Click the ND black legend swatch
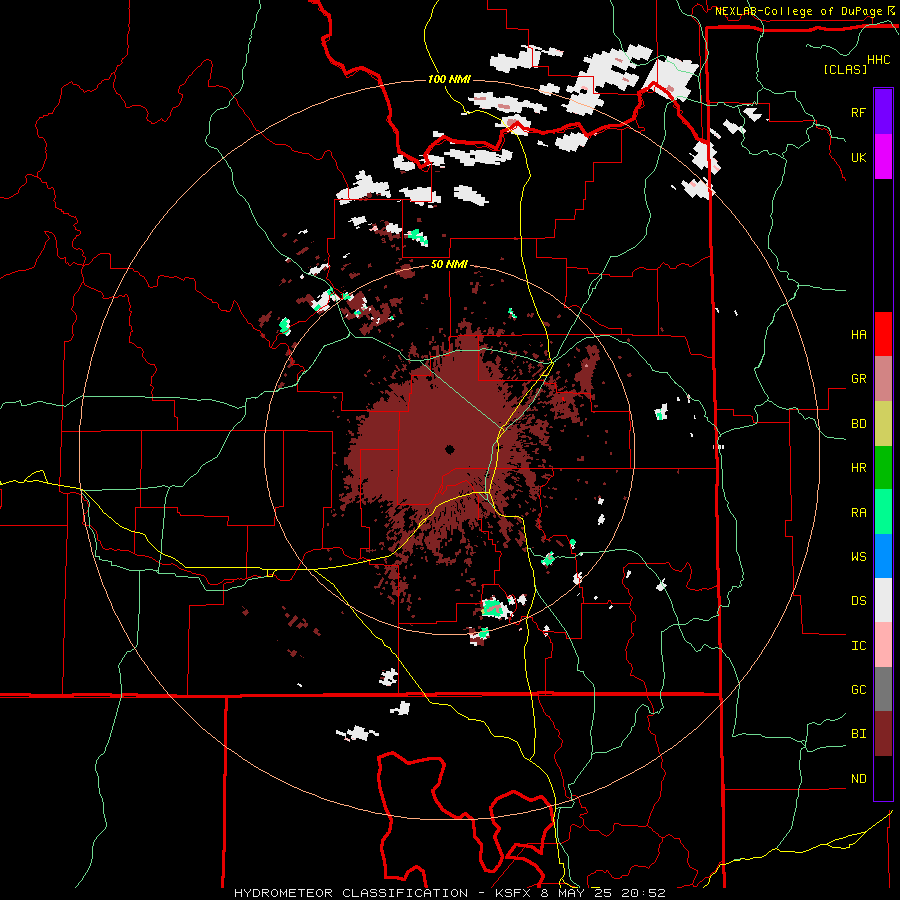Viewport: 900px width, 900px height. (x=883, y=778)
